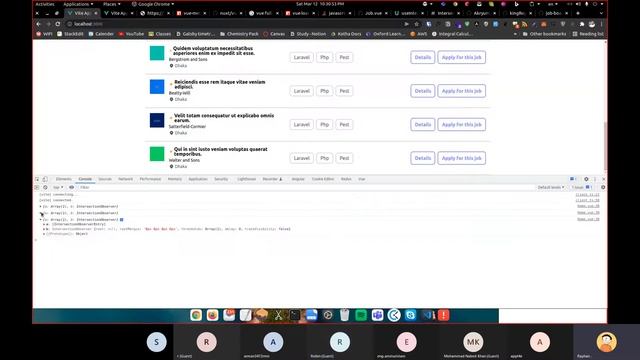640x360 pixels.
Task: Apply for the Walter and Sons job
Action: pos(461,158)
